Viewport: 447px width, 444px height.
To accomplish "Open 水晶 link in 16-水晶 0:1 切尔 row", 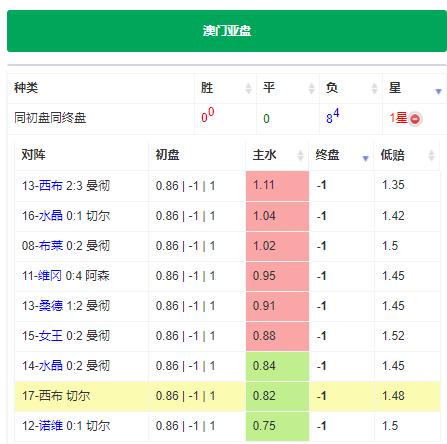I will click(51, 216).
